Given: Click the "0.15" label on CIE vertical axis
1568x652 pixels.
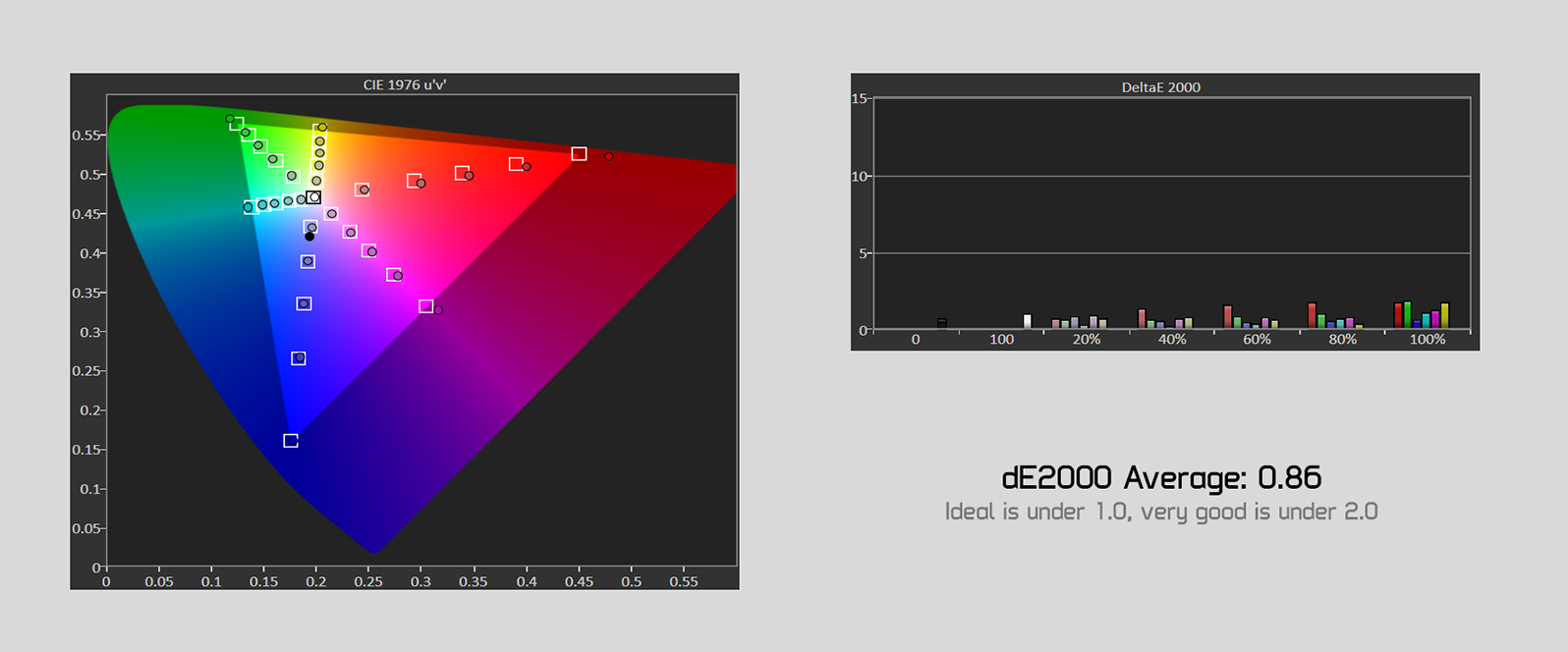Looking at the screenshot, I should (85, 450).
